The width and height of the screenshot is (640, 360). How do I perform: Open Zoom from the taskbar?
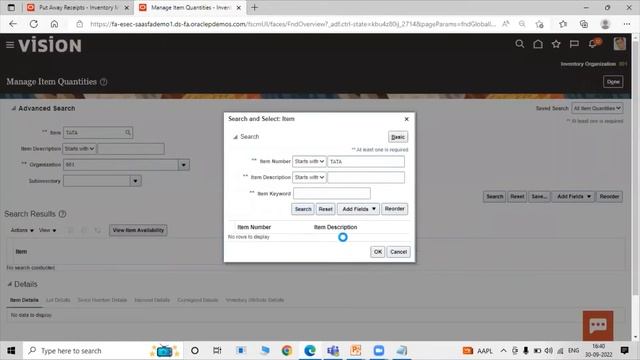379,351
